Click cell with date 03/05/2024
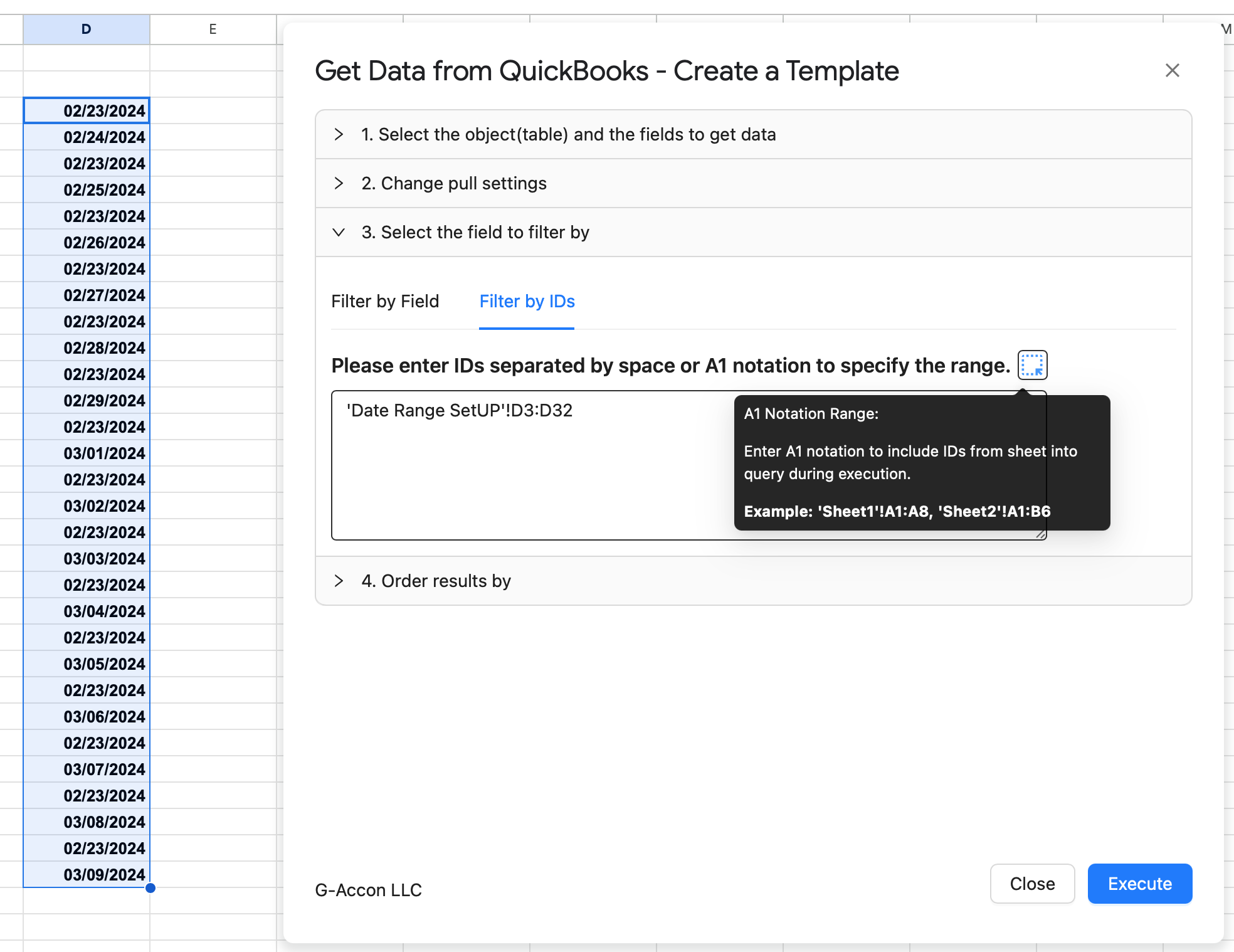The width and height of the screenshot is (1234, 952). click(87, 664)
